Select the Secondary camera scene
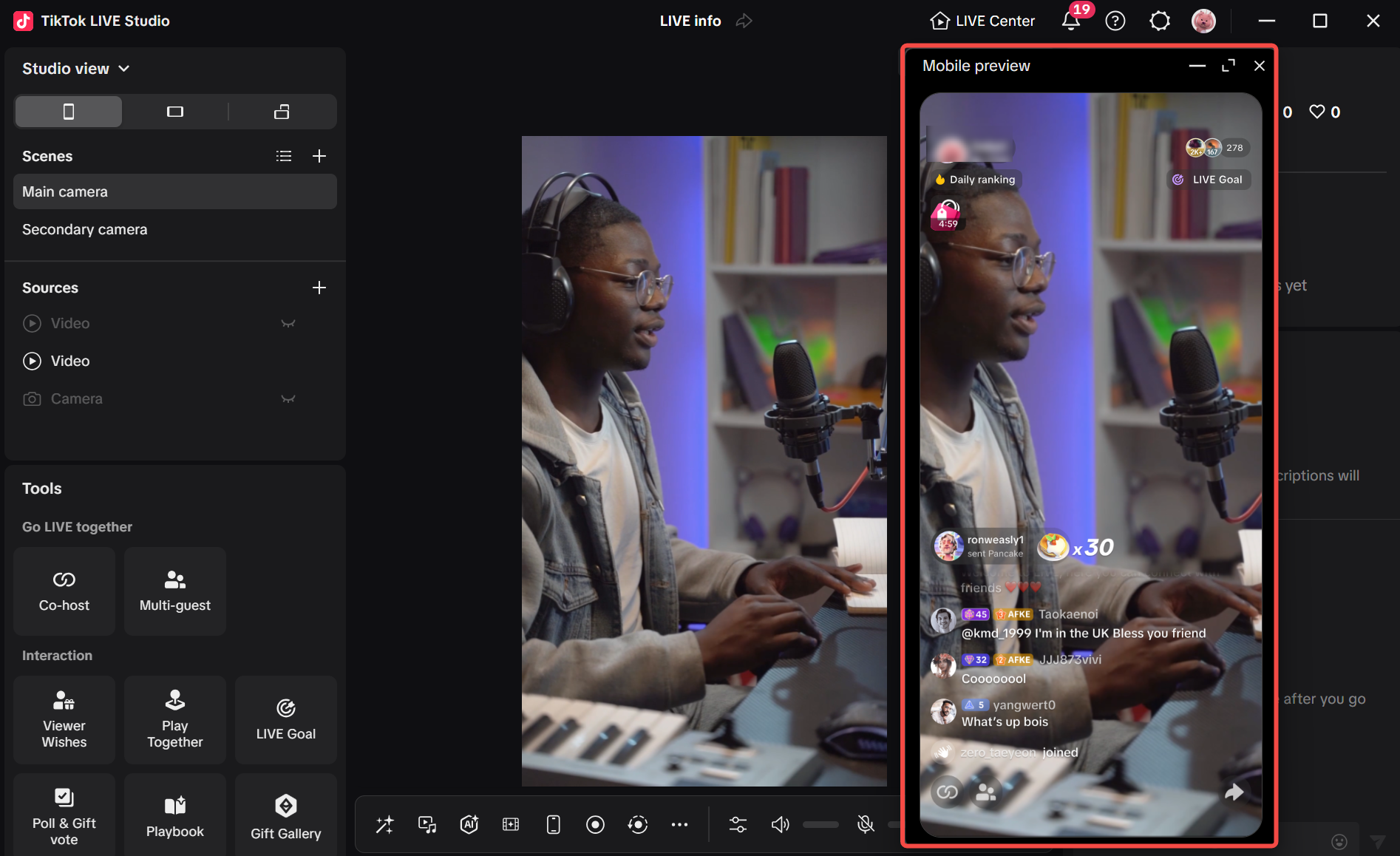 click(84, 229)
